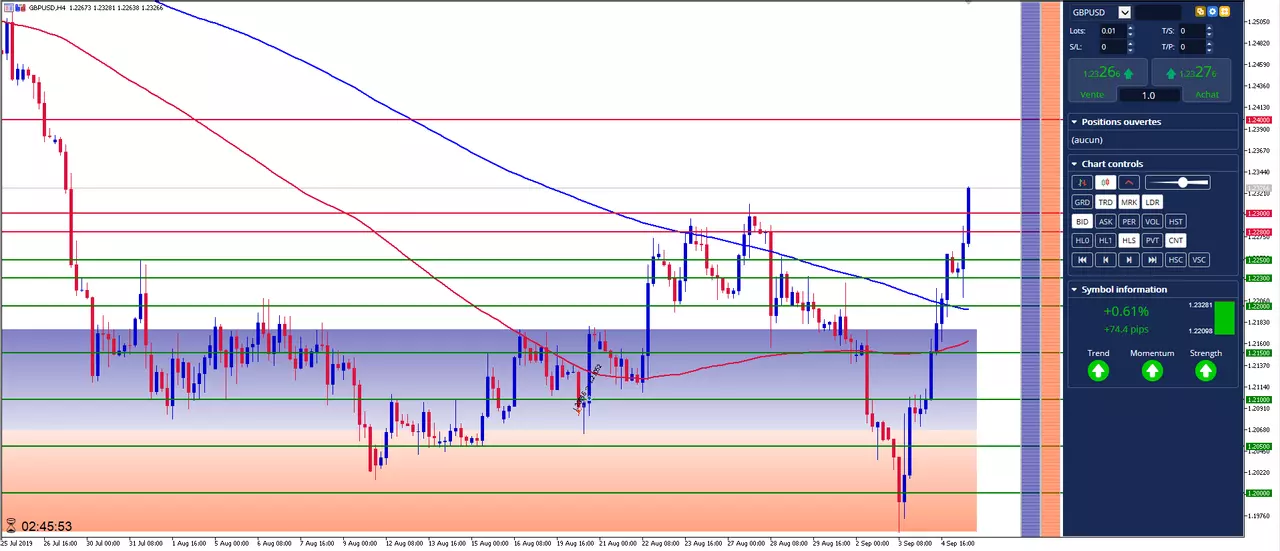Viewport: 1280px width, 551px height.
Task: Toggle the ASK line button
Action: click(1105, 222)
